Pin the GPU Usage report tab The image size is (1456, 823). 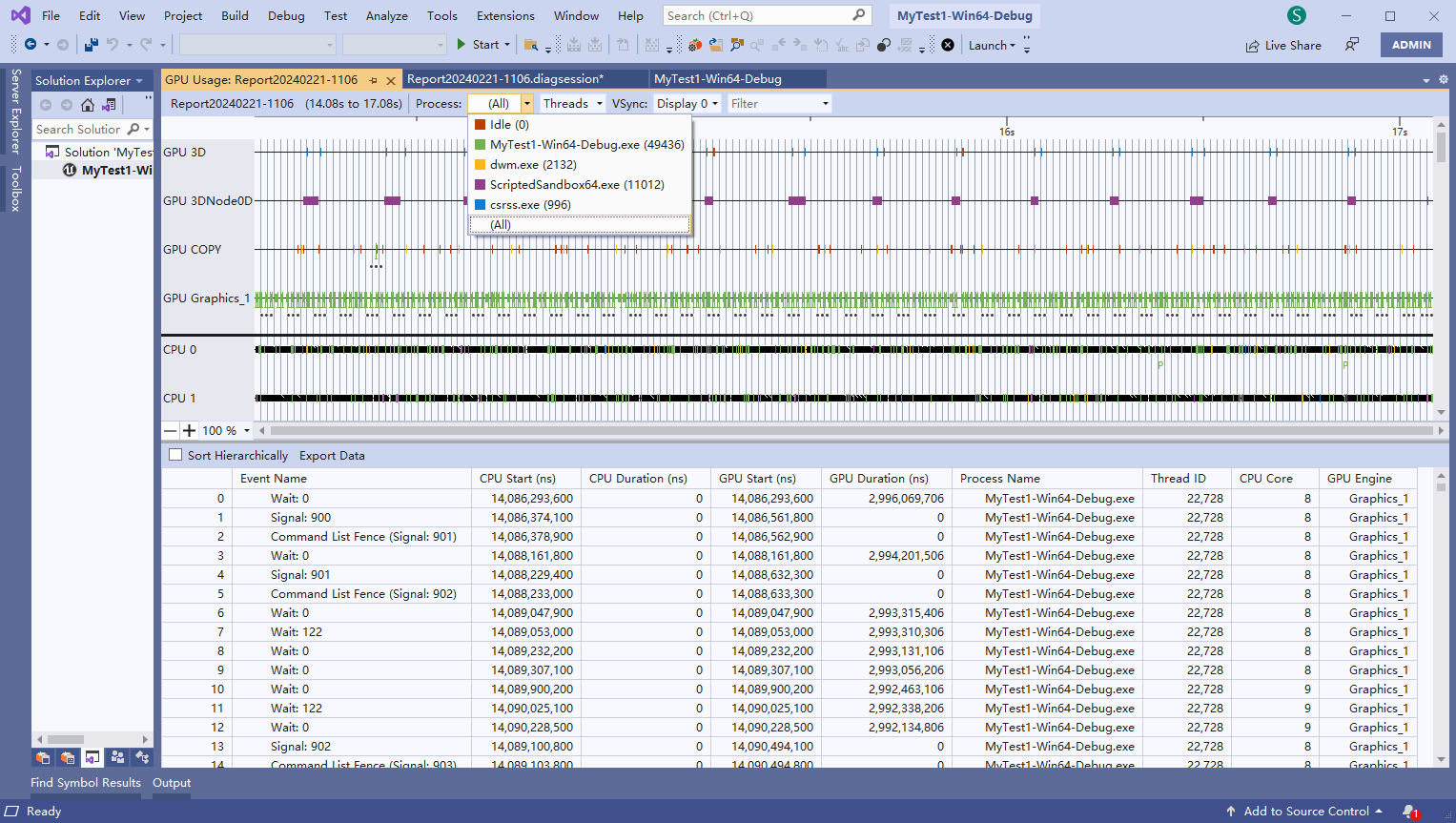click(x=373, y=80)
